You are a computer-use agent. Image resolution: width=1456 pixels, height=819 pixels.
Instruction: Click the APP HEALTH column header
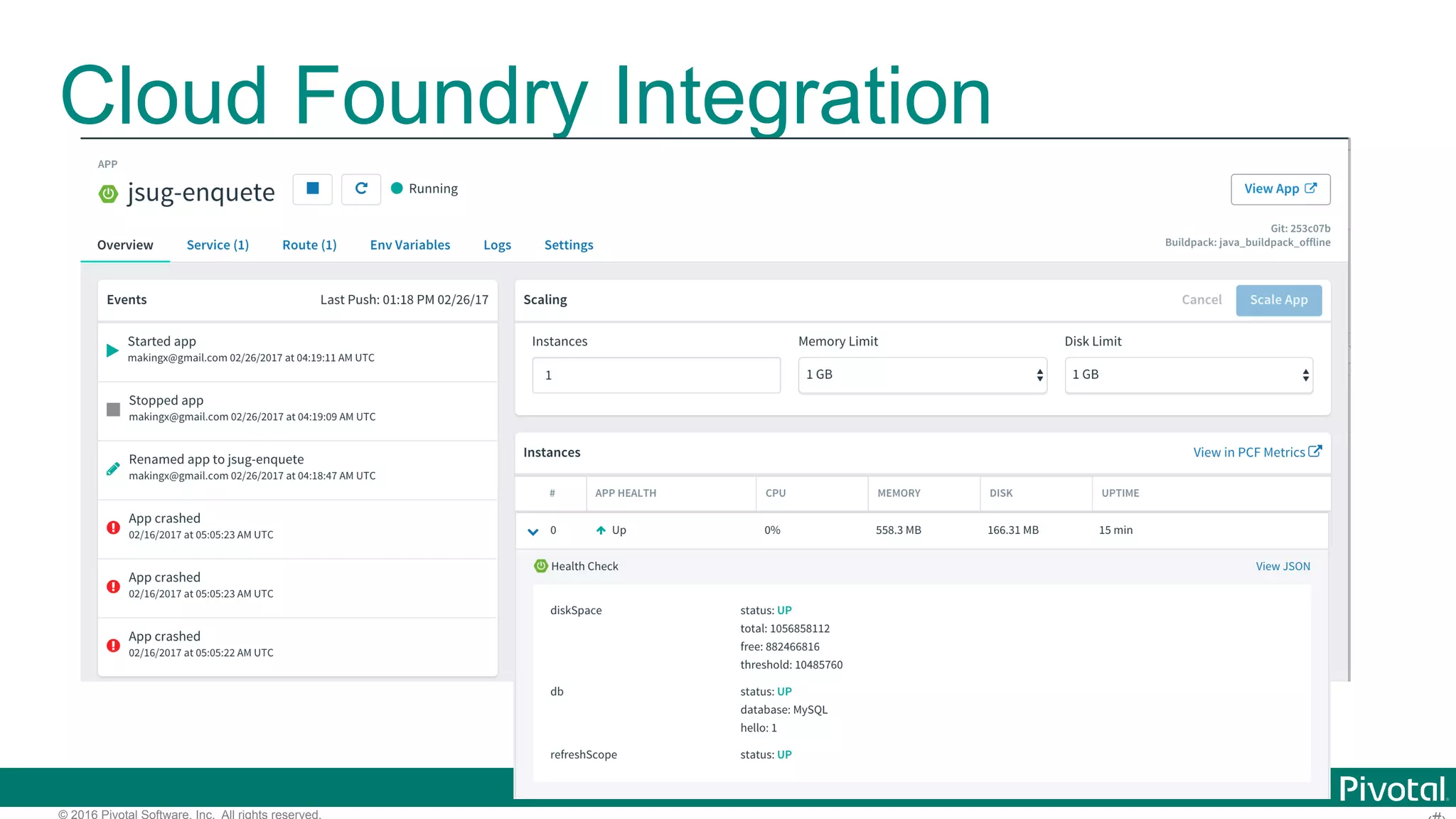pyautogui.click(x=626, y=493)
